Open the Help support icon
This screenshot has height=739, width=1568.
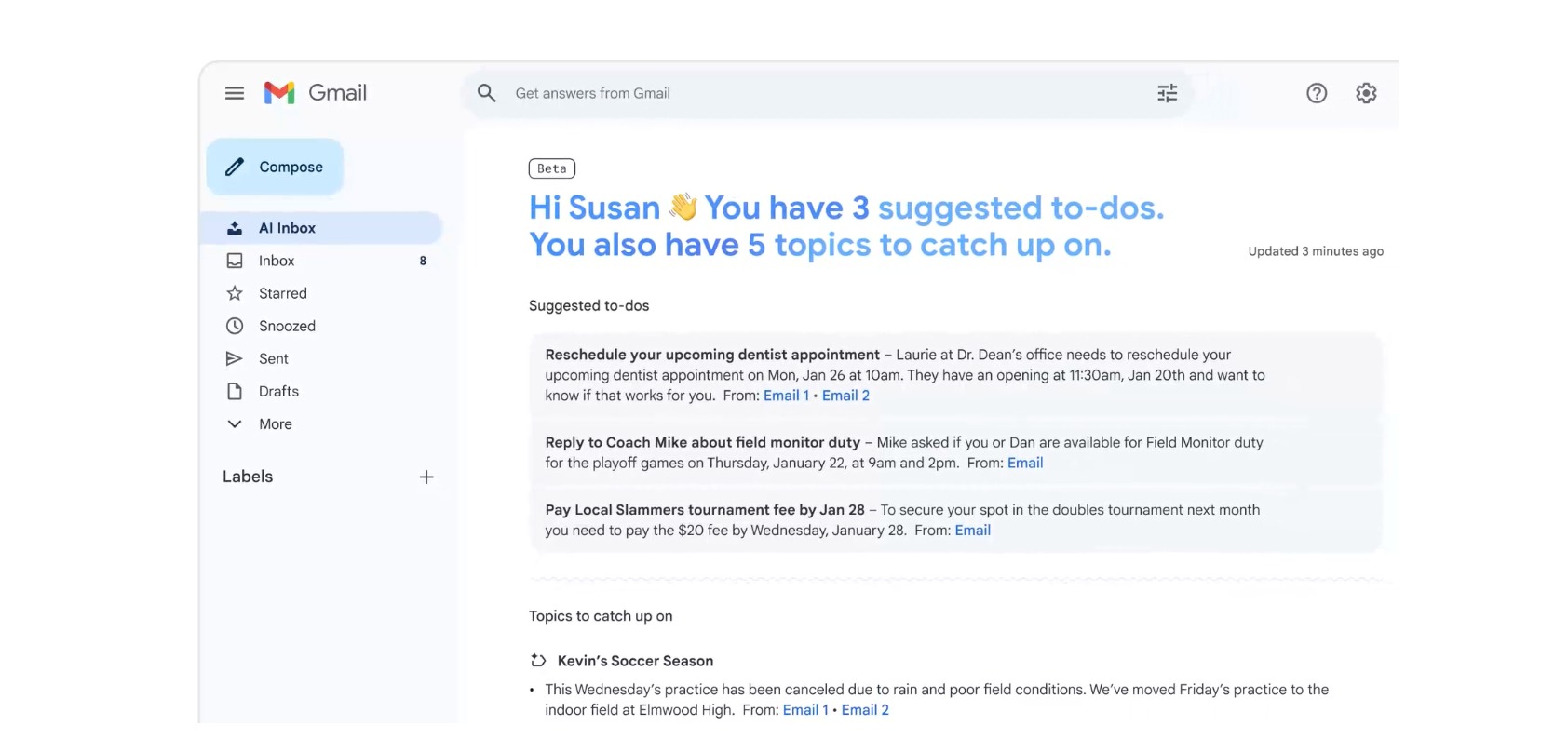tap(1316, 93)
